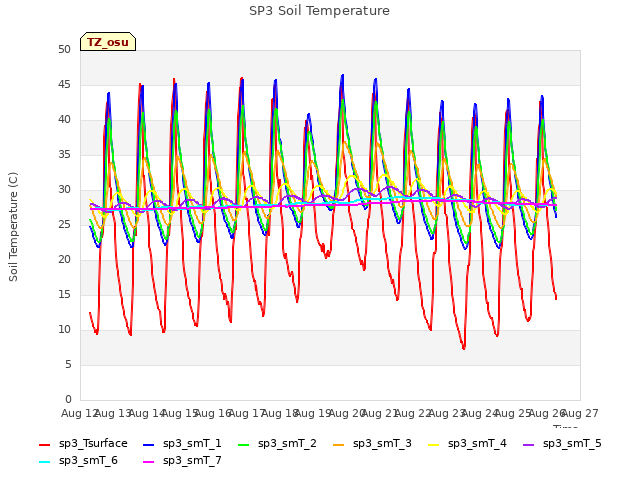Click the Soil Temperature (C) axis label
Image resolution: width=640 pixels, height=480 pixels.
click(x=13, y=227)
